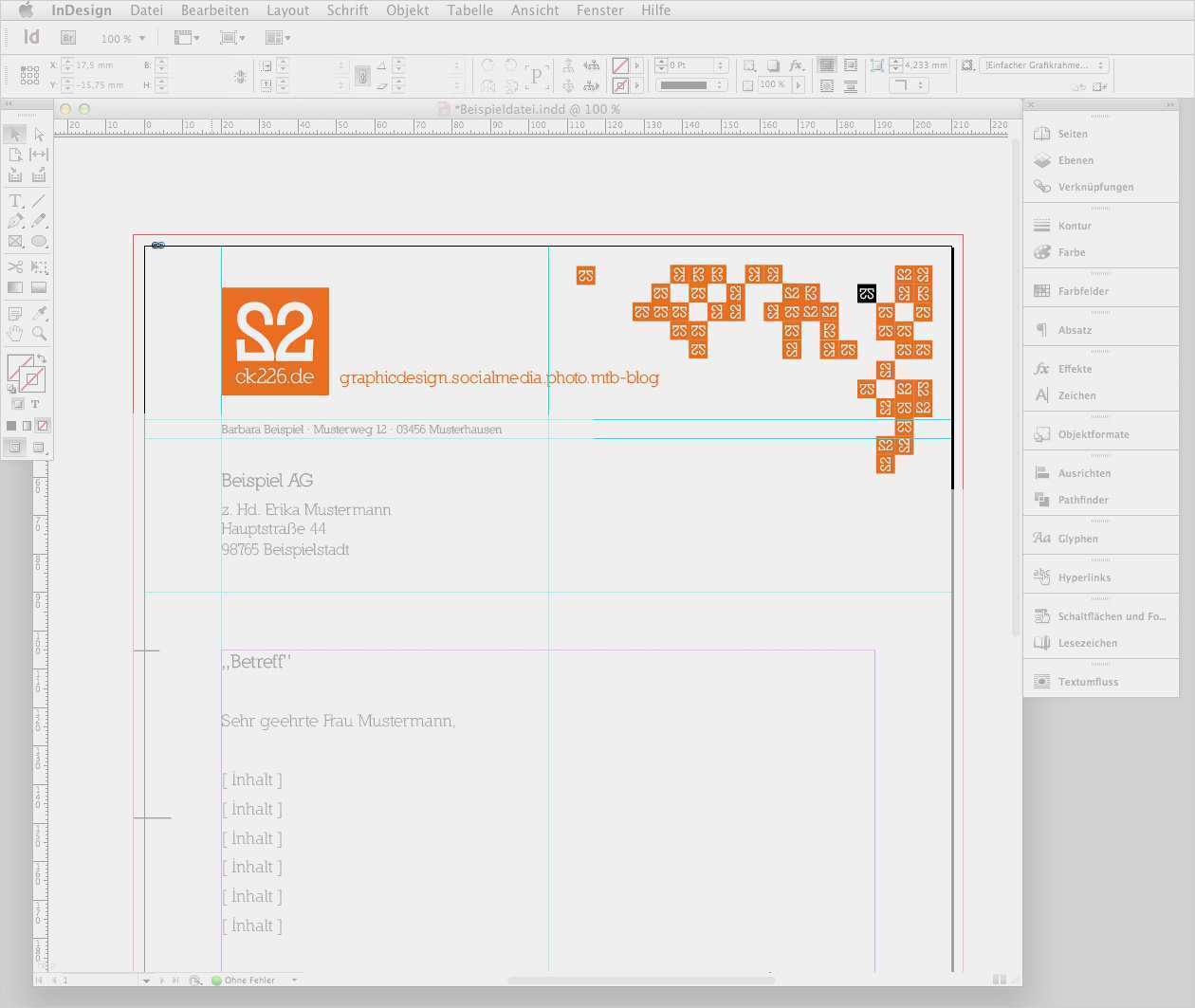
Task: Open the Objekt menu
Action: pos(407,10)
